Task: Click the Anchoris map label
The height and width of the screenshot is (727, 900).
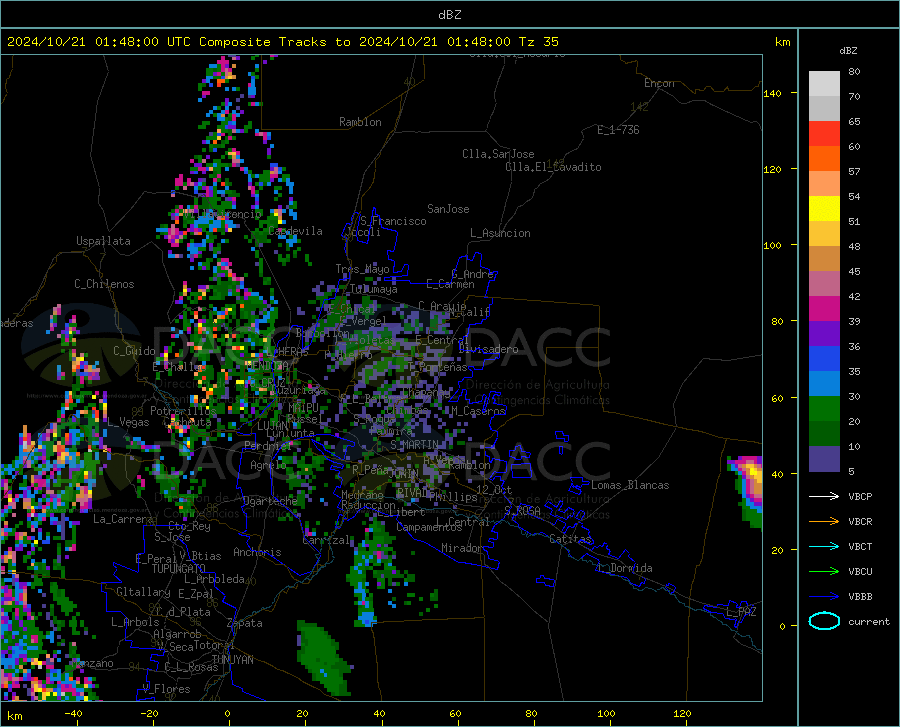Action: pyautogui.click(x=257, y=552)
